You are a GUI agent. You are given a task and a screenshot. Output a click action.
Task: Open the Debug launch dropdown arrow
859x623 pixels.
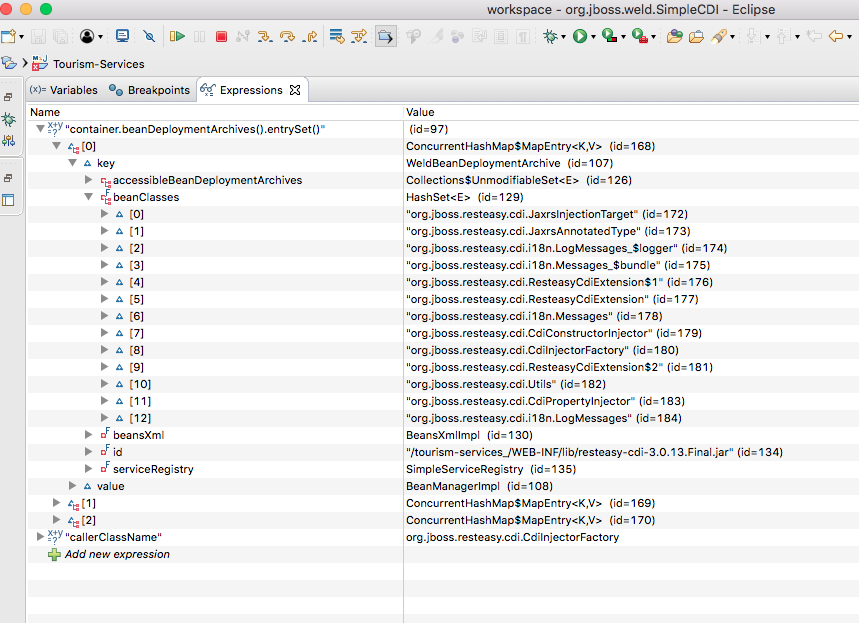pyautogui.click(x=564, y=38)
